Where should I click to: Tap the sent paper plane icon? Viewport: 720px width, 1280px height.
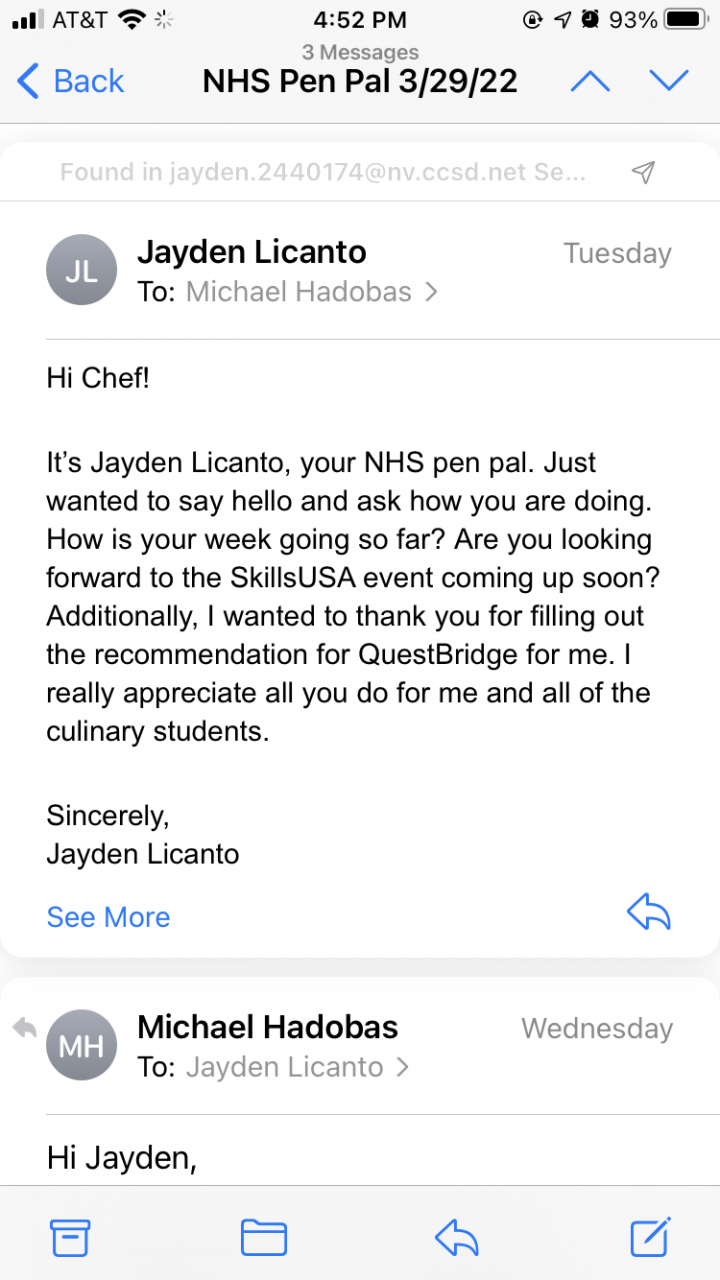[644, 173]
